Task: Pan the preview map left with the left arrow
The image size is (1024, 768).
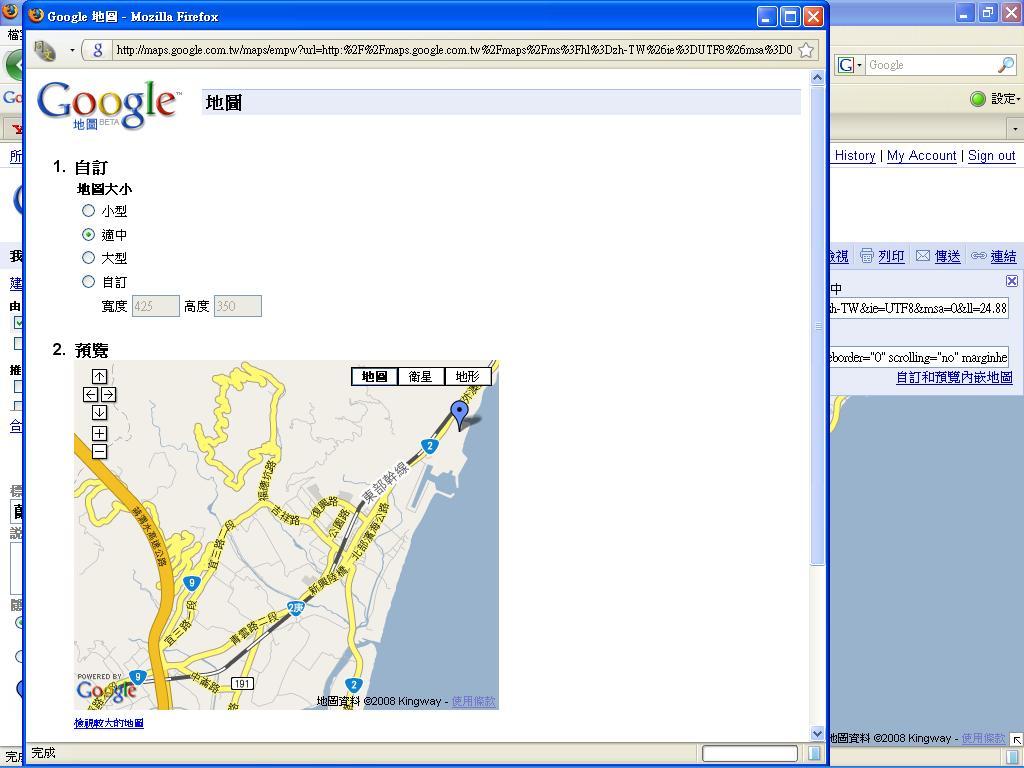Action: click(x=91, y=394)
